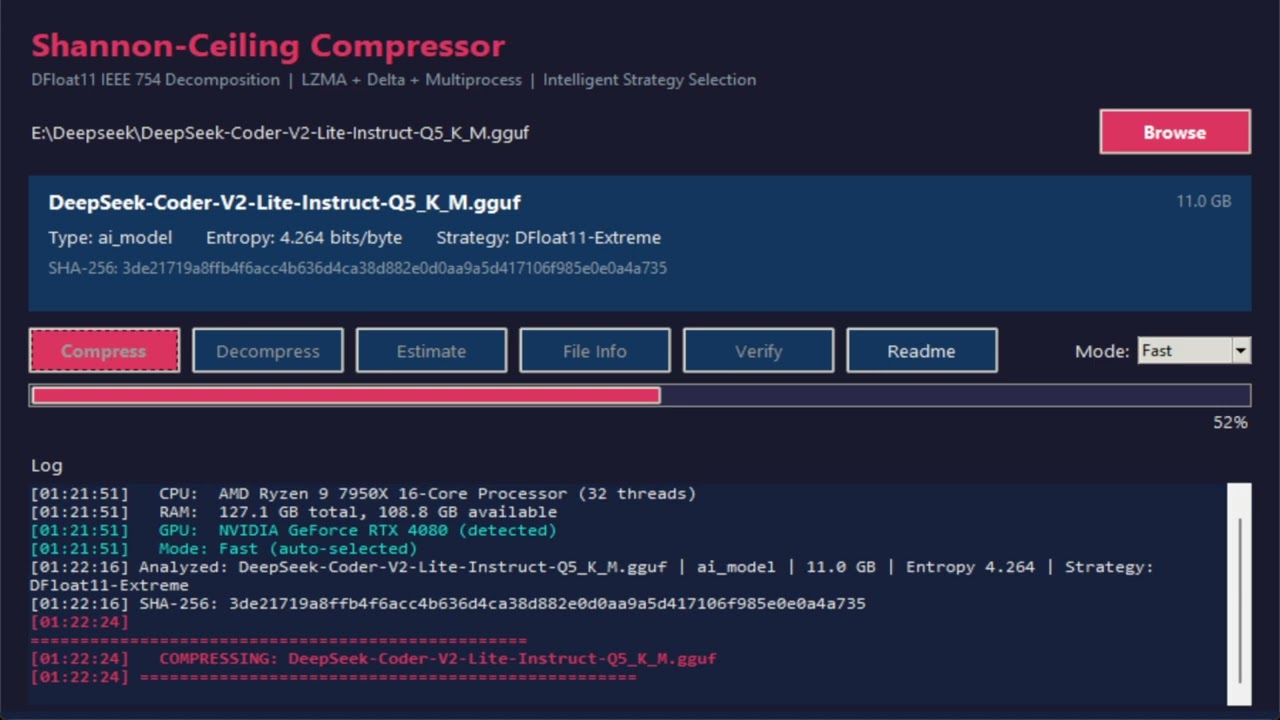The width and height of the screenshot is (1280, 720).
Task: Click the Decompress button
Action: (268, 351)
